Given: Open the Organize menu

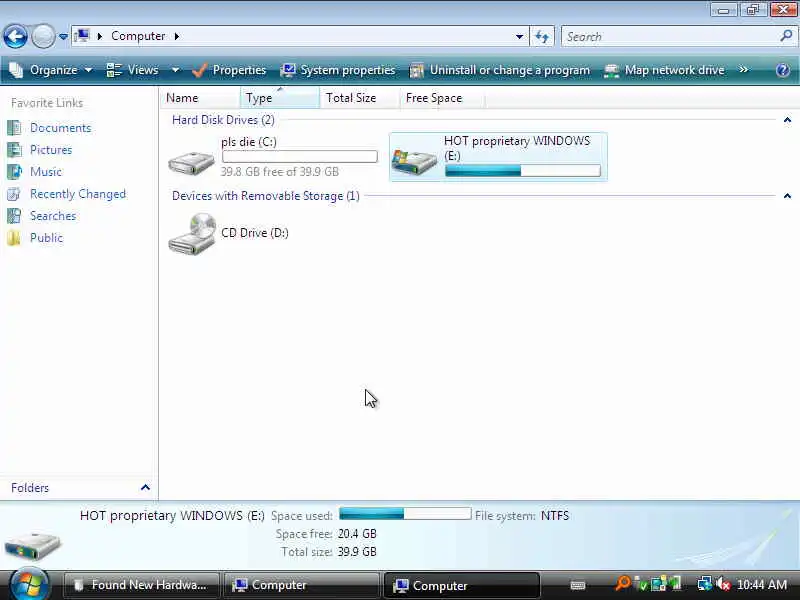Looking at the screenshot, I should pyautogui.click(x=51, y=70).
